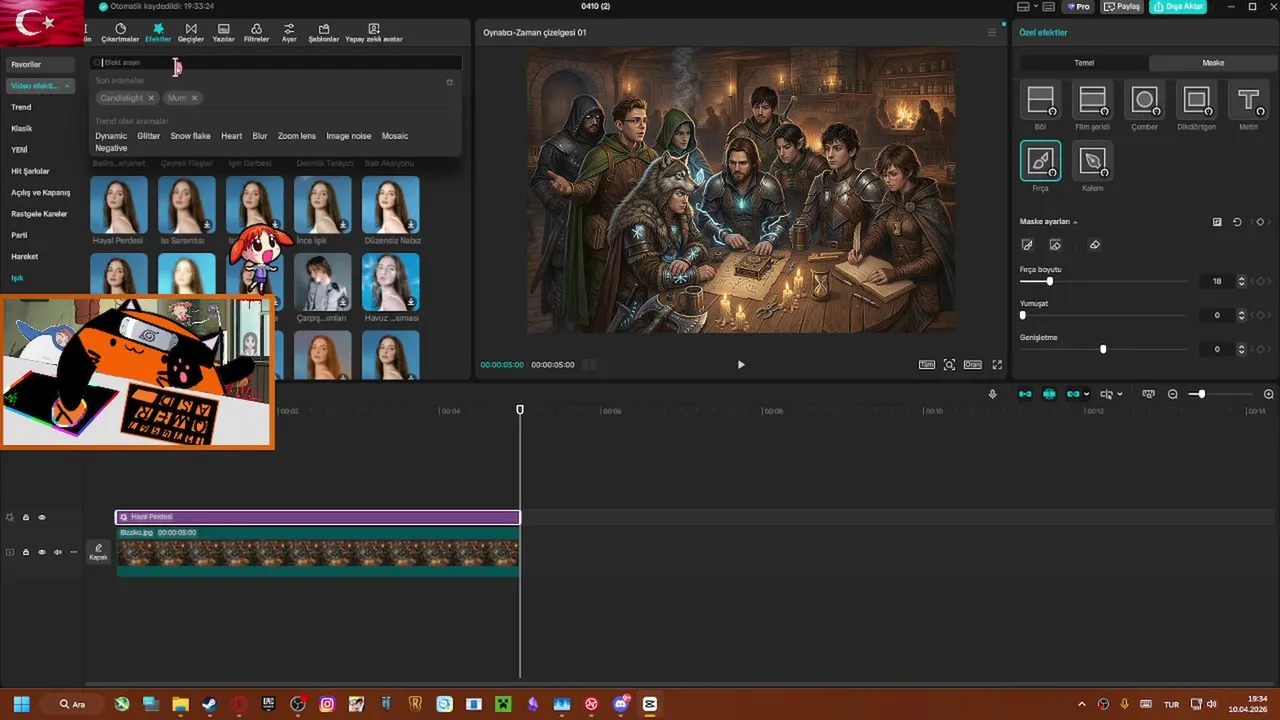Screen dimensions: 1280x720
Task: Pick the Film şeridi mask shape
Action: pos(1092,100)
